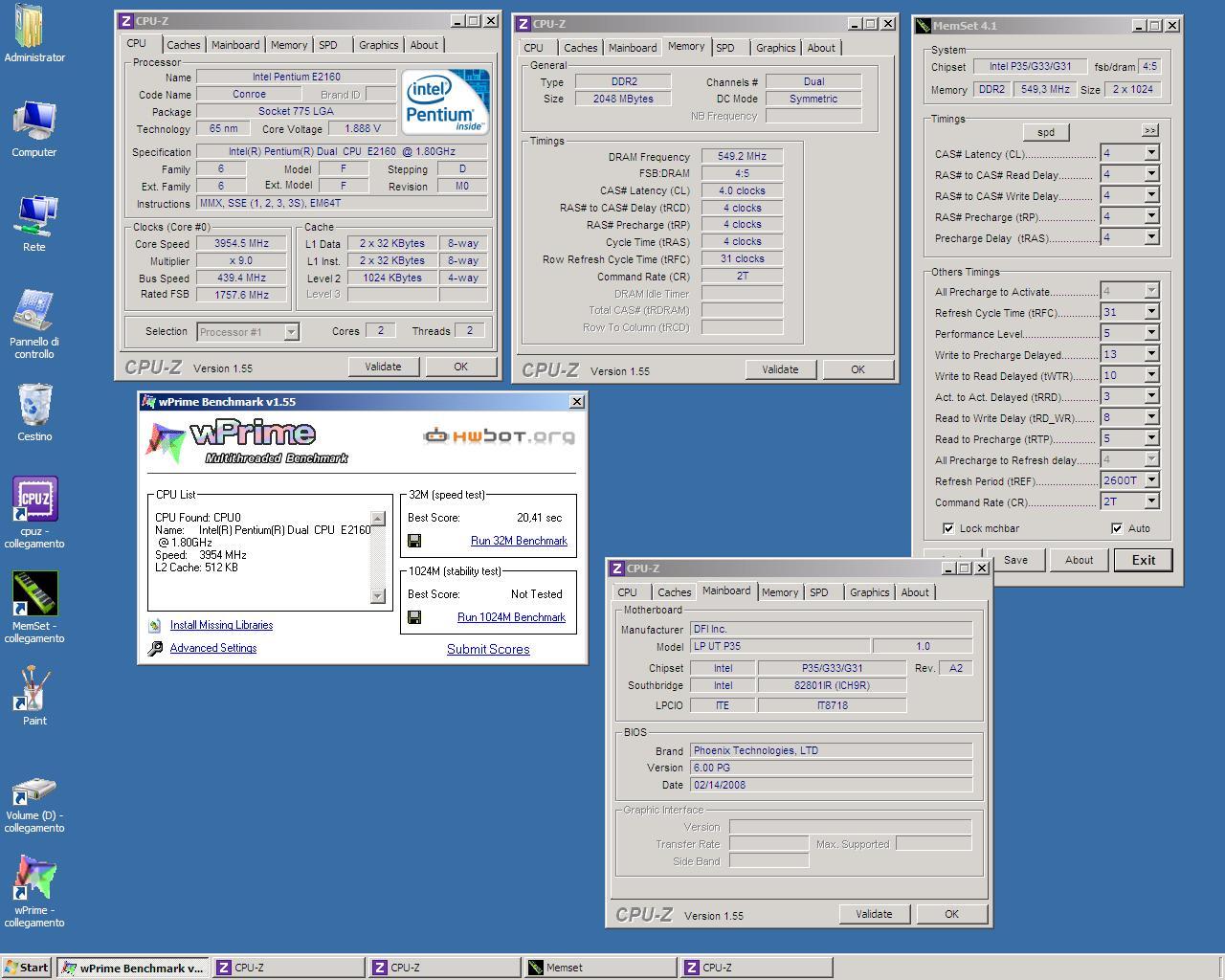The height and width of the screenshot is (980, 1225).
Task: Click the Submit Scores link
Action: (x=488, y=649)
